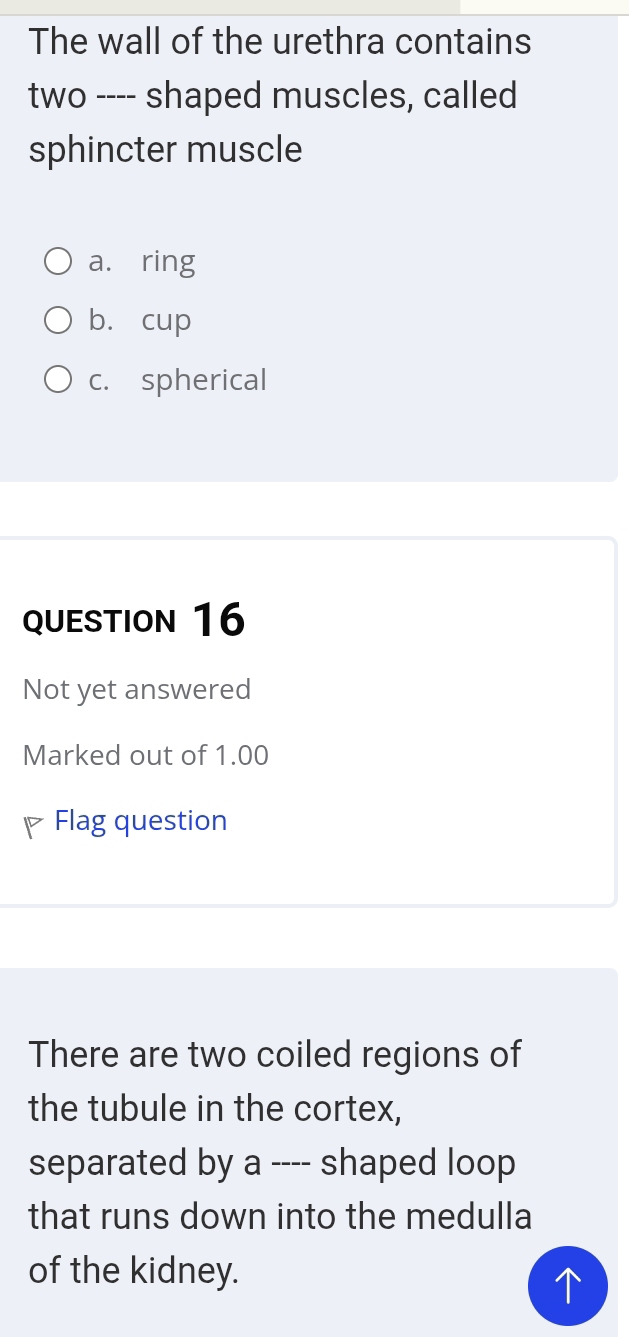Click the 'ring' answer label
Image resolution: width=629 pixels, height=1337 pixels.
(168, 262)
